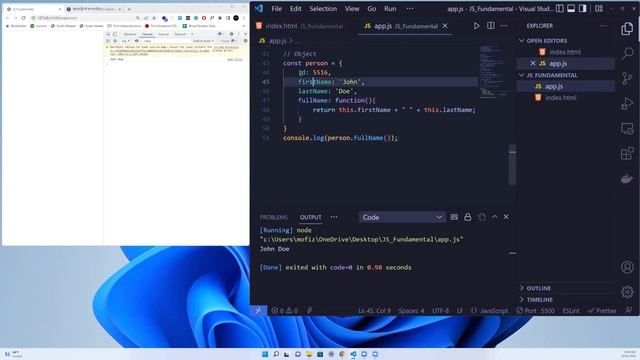Run the code with the play button
Viewport: 640px width, 360px height.
click(x=476, y=26)
